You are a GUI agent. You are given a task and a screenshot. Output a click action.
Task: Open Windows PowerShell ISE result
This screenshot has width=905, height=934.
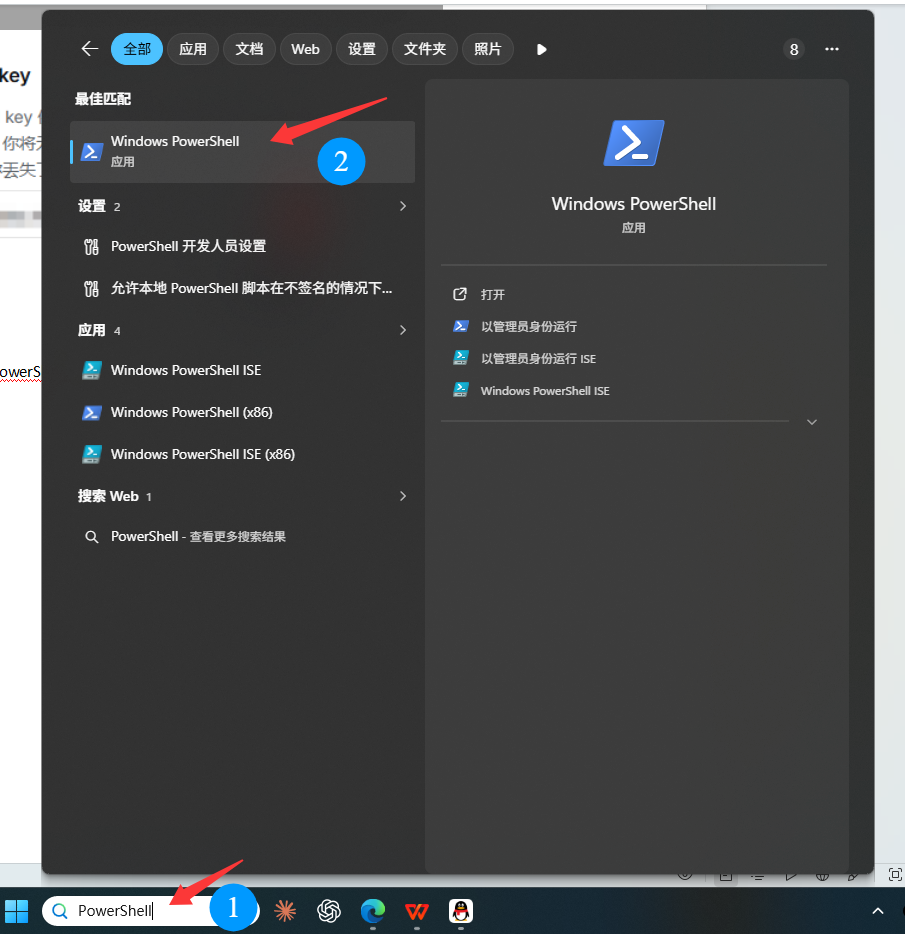[x=242, y=370]
